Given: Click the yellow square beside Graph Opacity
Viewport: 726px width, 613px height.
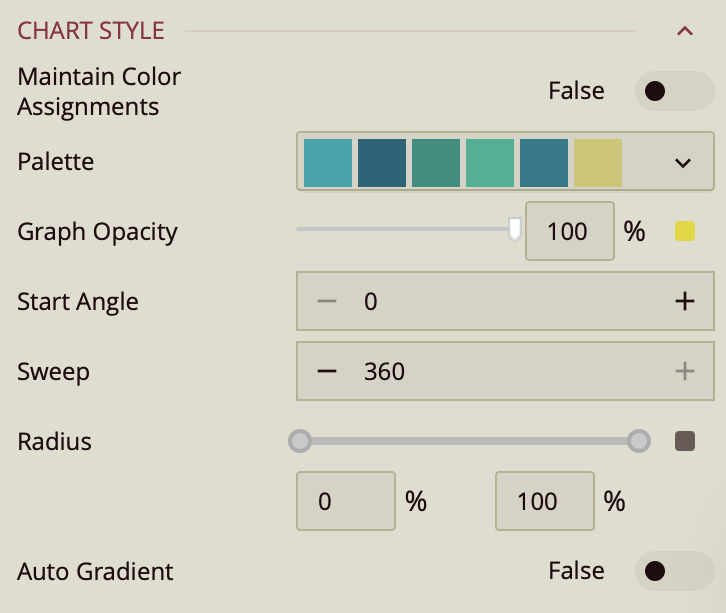Looking at the screenshot, I should tap(685, 232).
